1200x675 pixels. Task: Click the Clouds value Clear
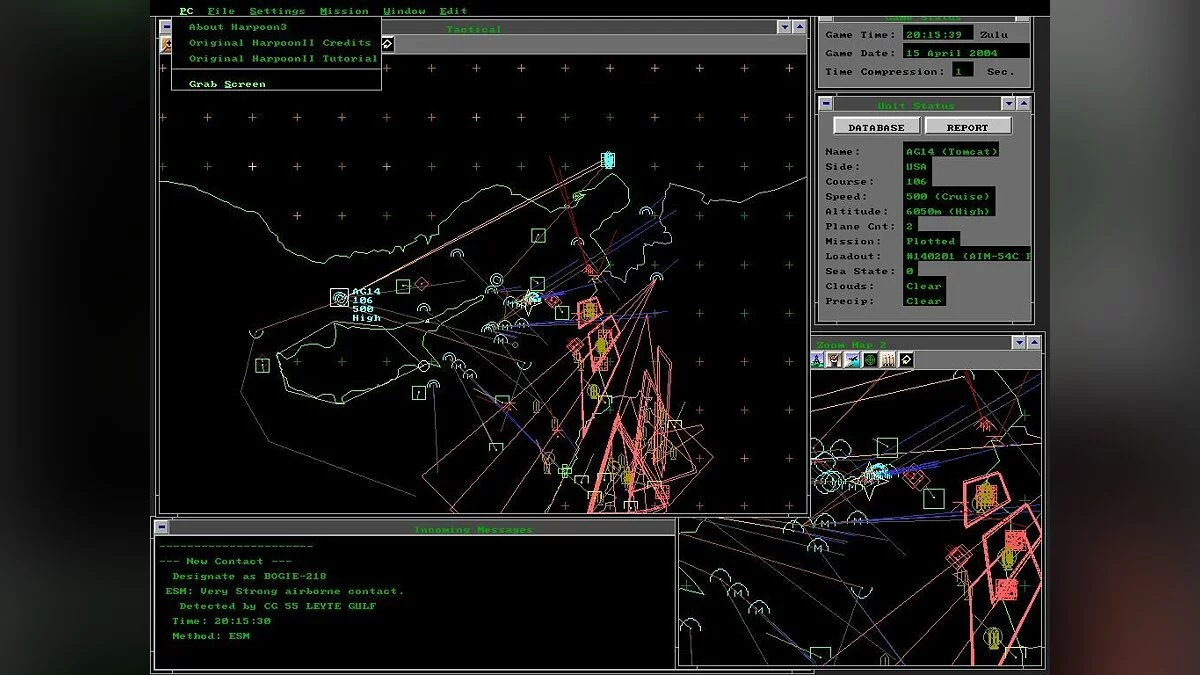click(x=924, y=286)
